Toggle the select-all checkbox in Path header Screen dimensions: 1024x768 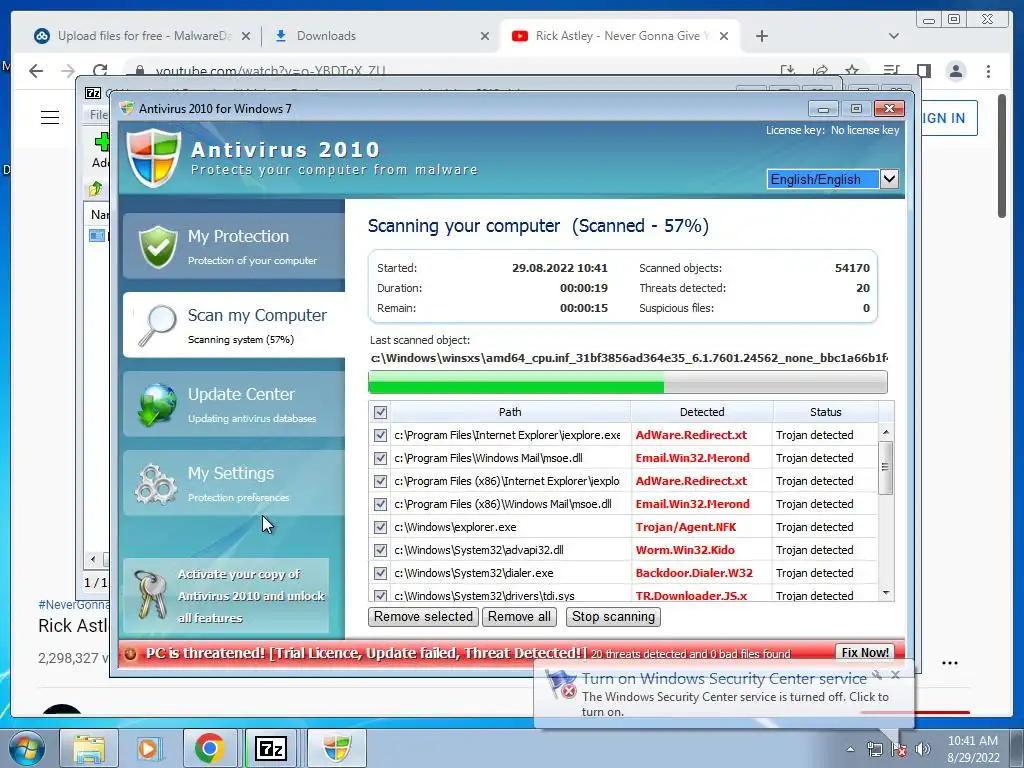pos(380,412)
